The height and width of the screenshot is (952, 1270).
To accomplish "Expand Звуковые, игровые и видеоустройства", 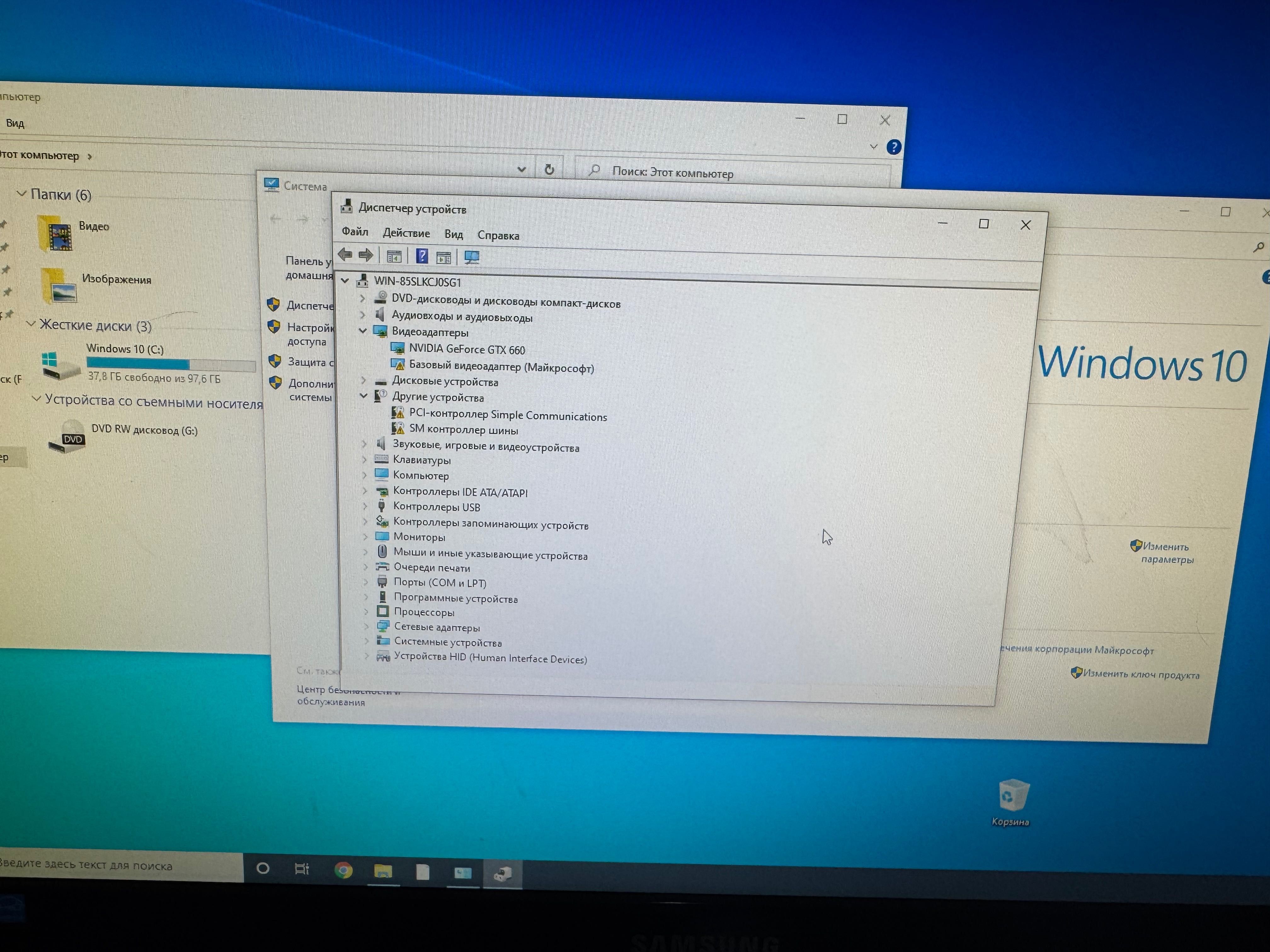I will (x=364, y=444).
